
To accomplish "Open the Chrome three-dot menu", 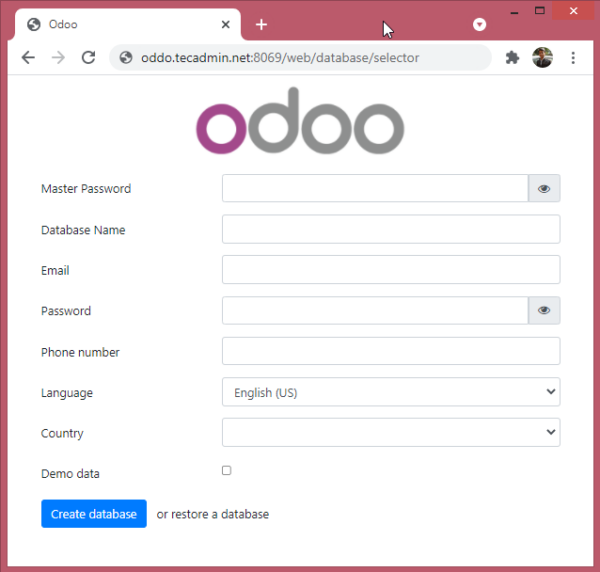I will point(573,58).
